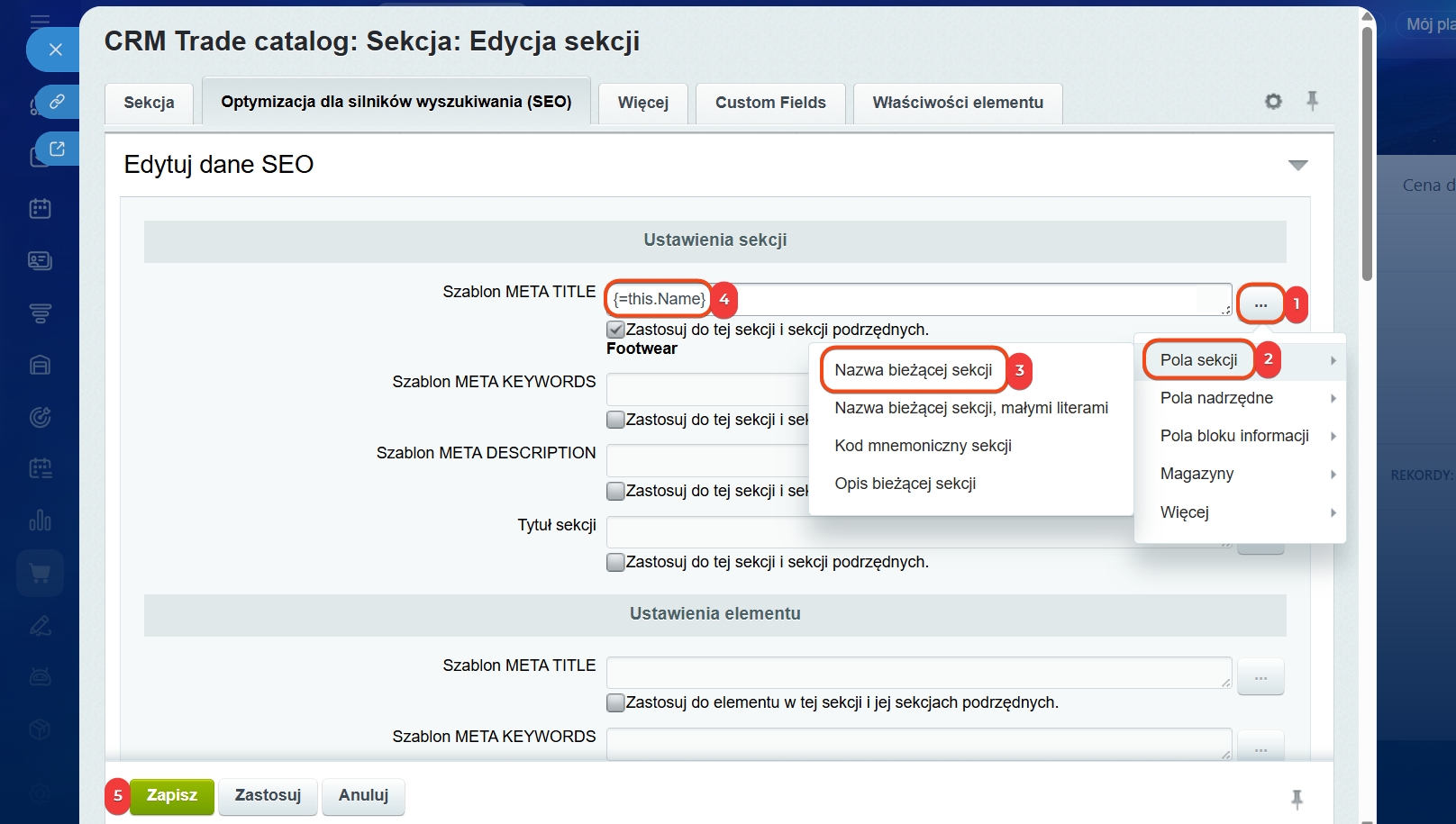1456x824 pixels.
Task: Open the calendar icon in left sidebar
Action: click(40, 209)
